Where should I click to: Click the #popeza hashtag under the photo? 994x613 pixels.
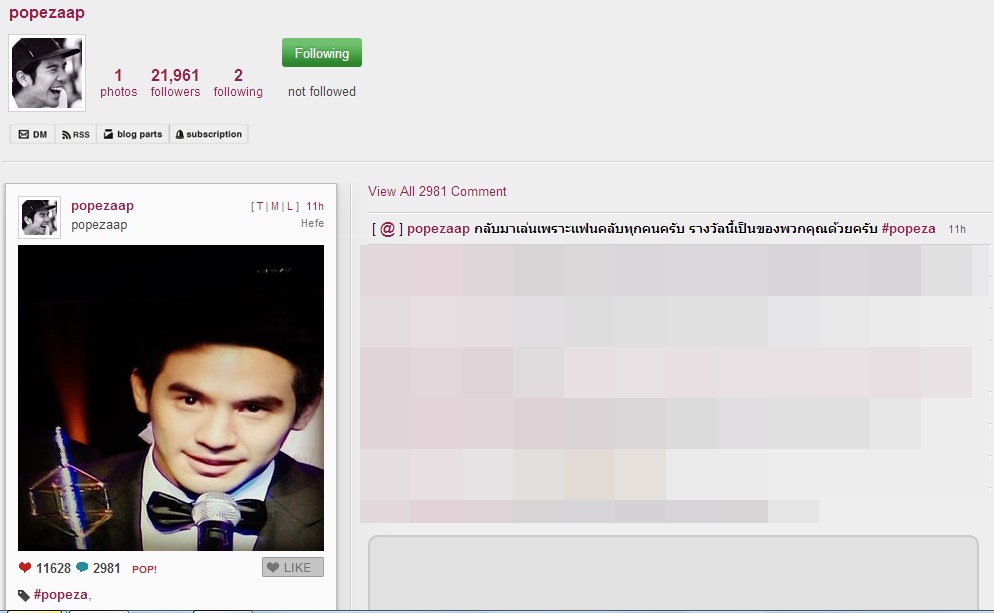(x=60, y=595)
